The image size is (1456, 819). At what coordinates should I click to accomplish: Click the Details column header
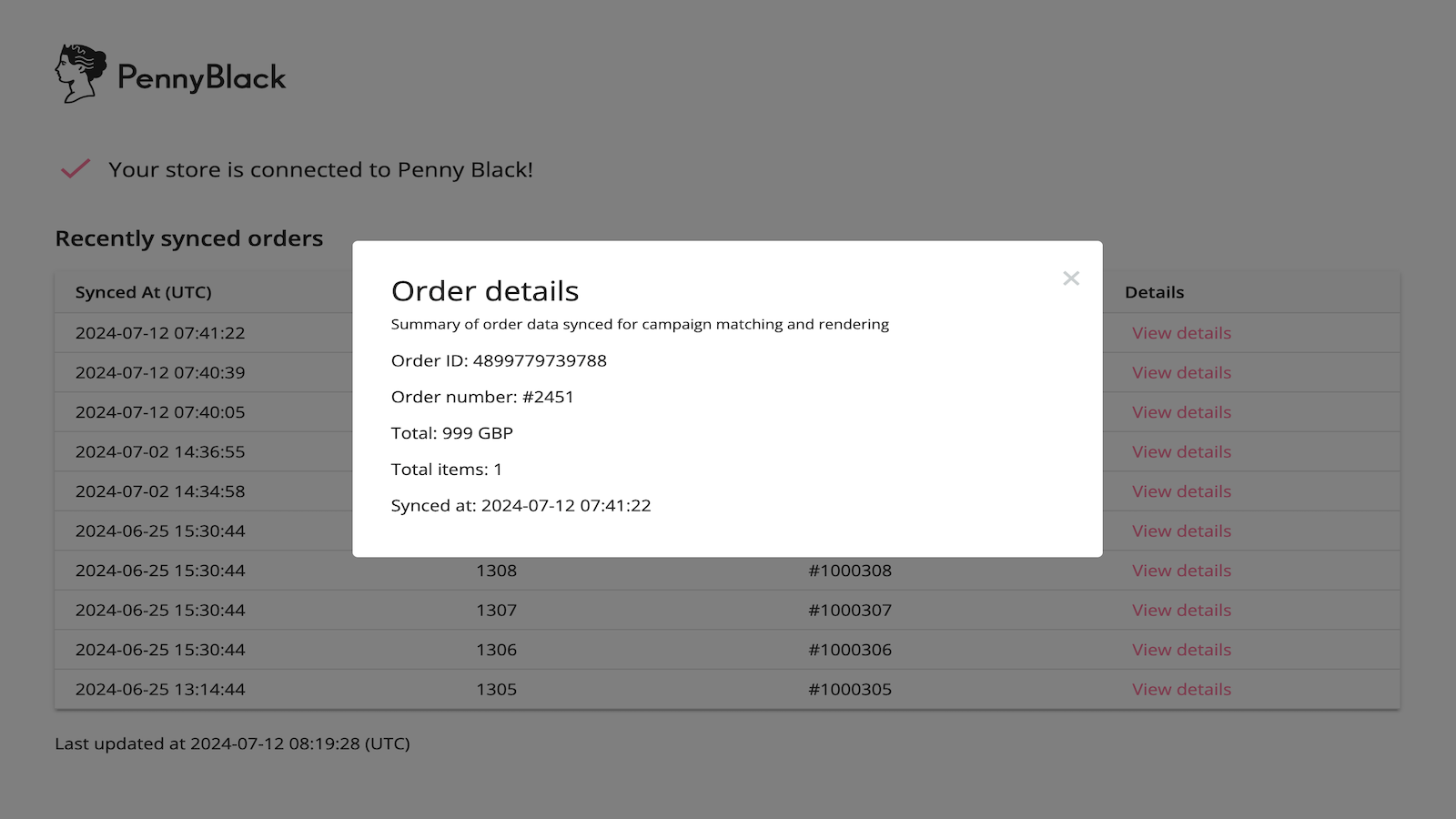pyautogui.click(x=1154, y=292)
